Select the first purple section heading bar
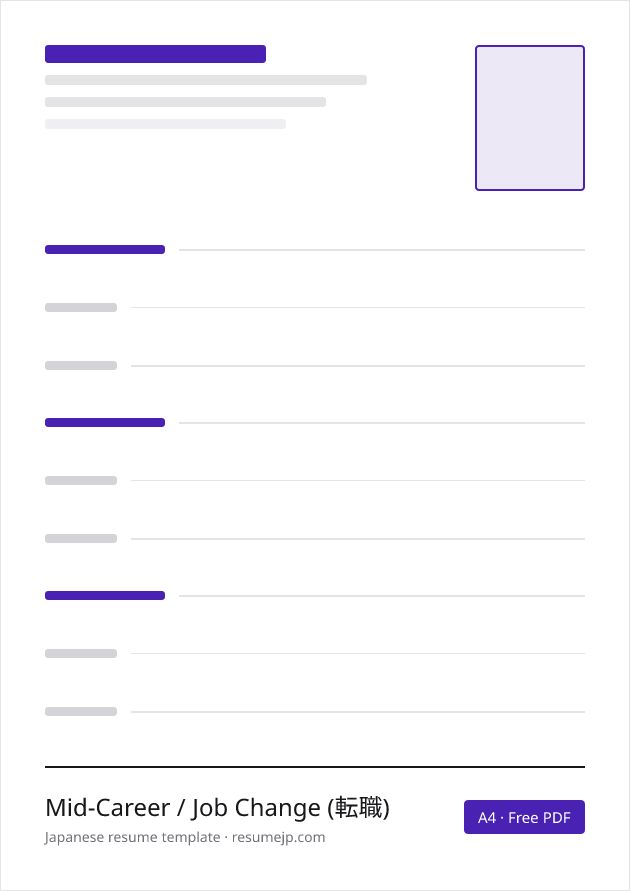 point(105,249)
